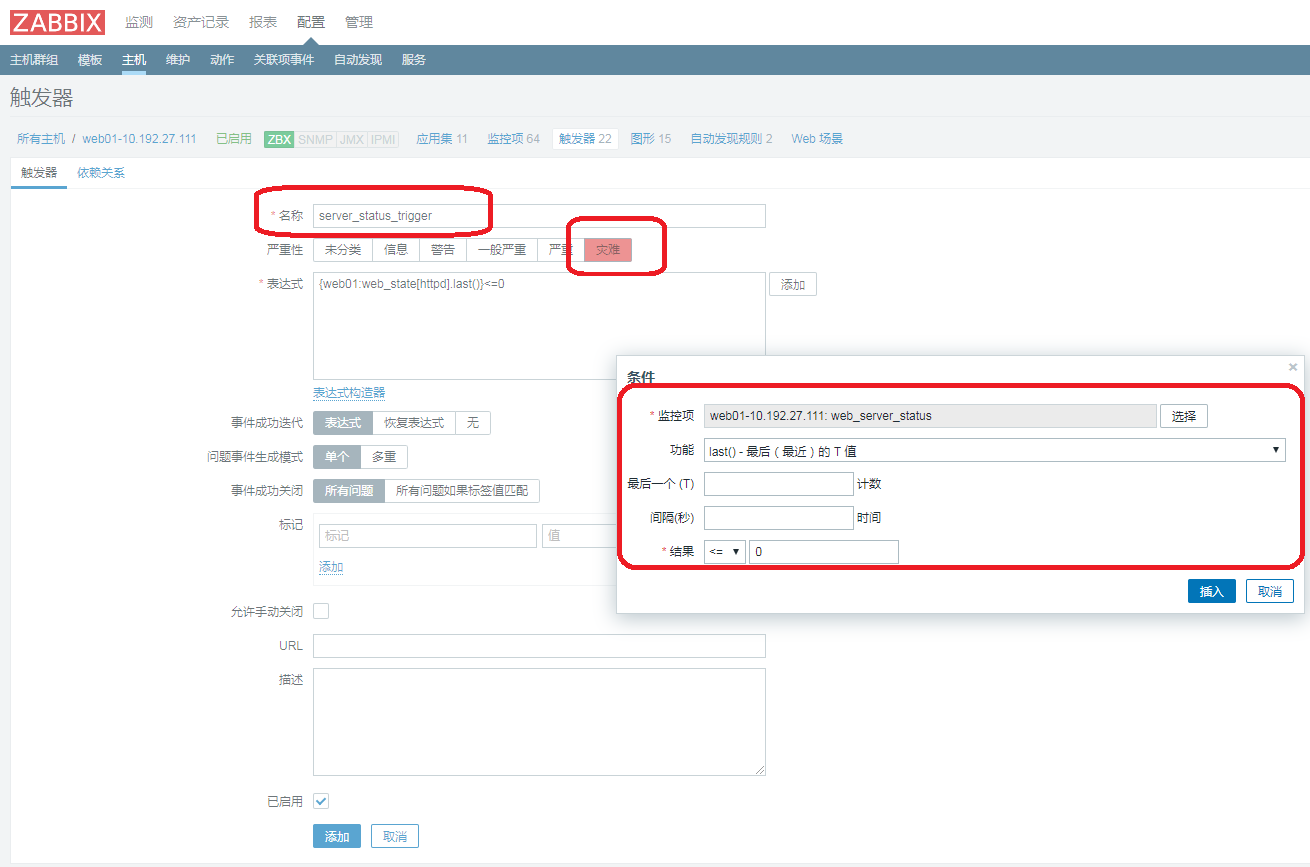Open 自动发现 submenu item
The image size is (1310, 867).
[x=358, y=60]
